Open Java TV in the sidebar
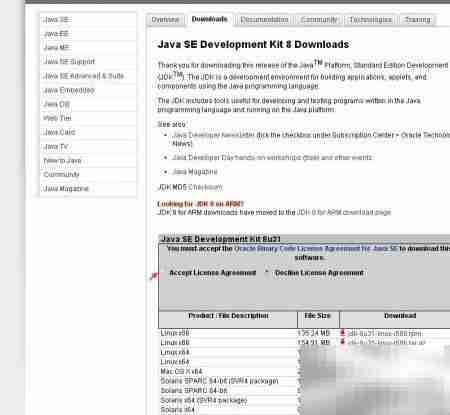450x415 pixels. point(56,146)
